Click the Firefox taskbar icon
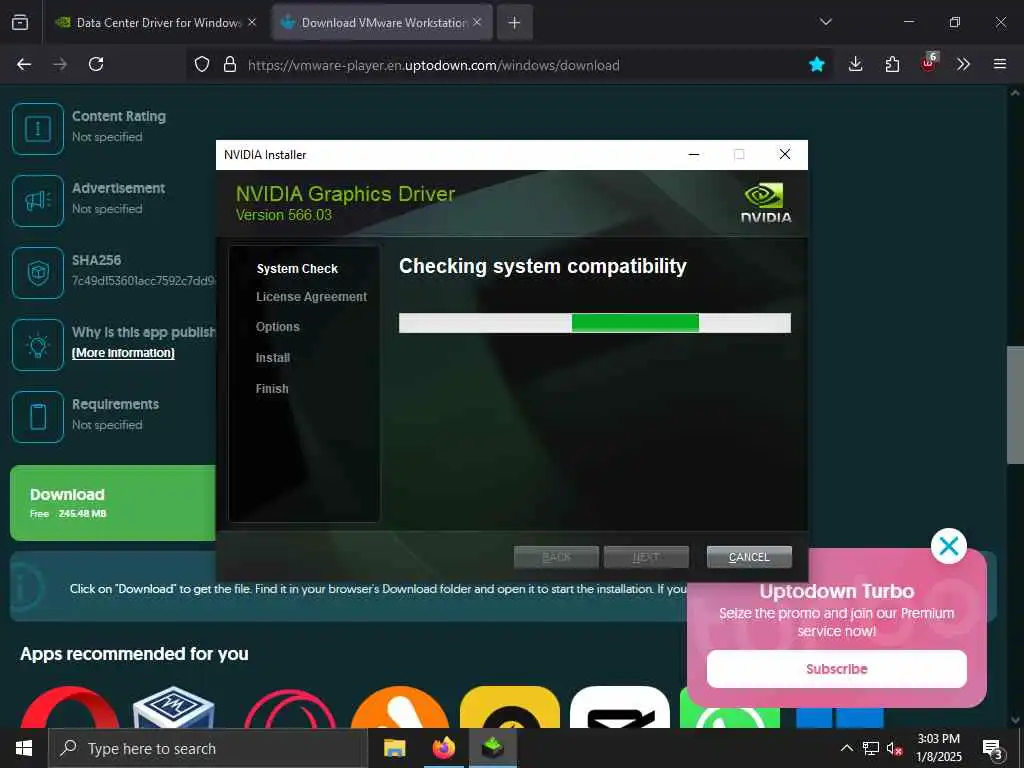The image size is (1024, 768). click(444, 748)
